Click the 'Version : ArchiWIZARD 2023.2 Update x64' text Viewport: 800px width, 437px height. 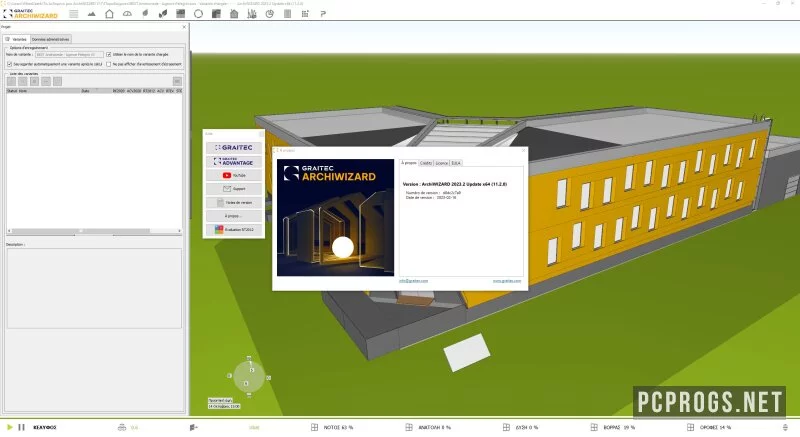coord(455,184)
